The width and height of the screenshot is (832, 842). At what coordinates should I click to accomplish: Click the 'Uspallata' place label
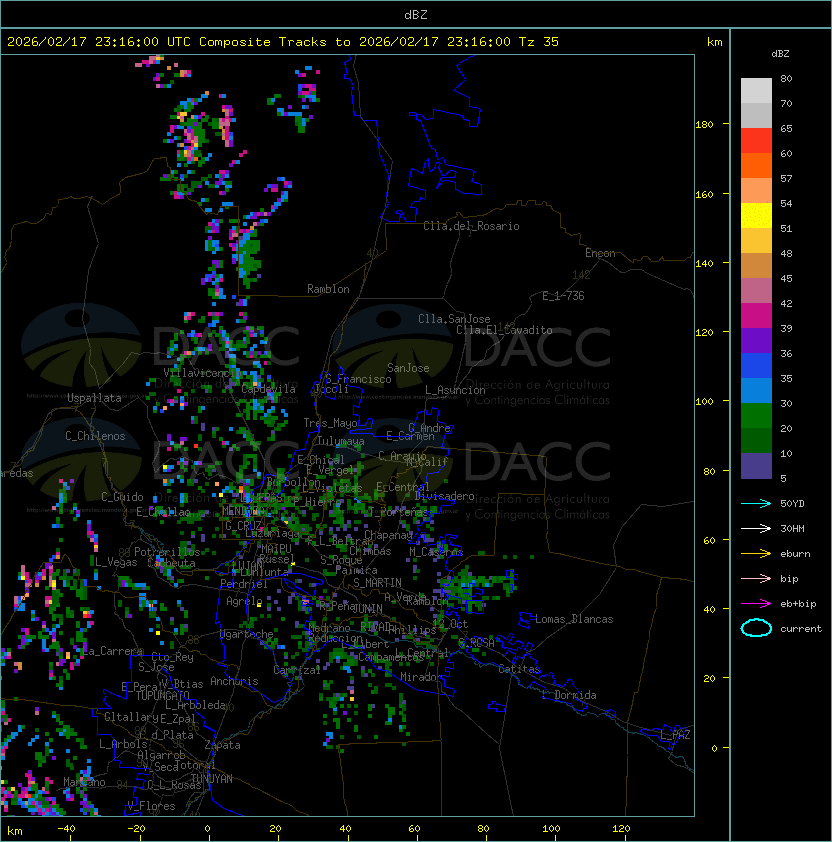[x=95, y=398]
